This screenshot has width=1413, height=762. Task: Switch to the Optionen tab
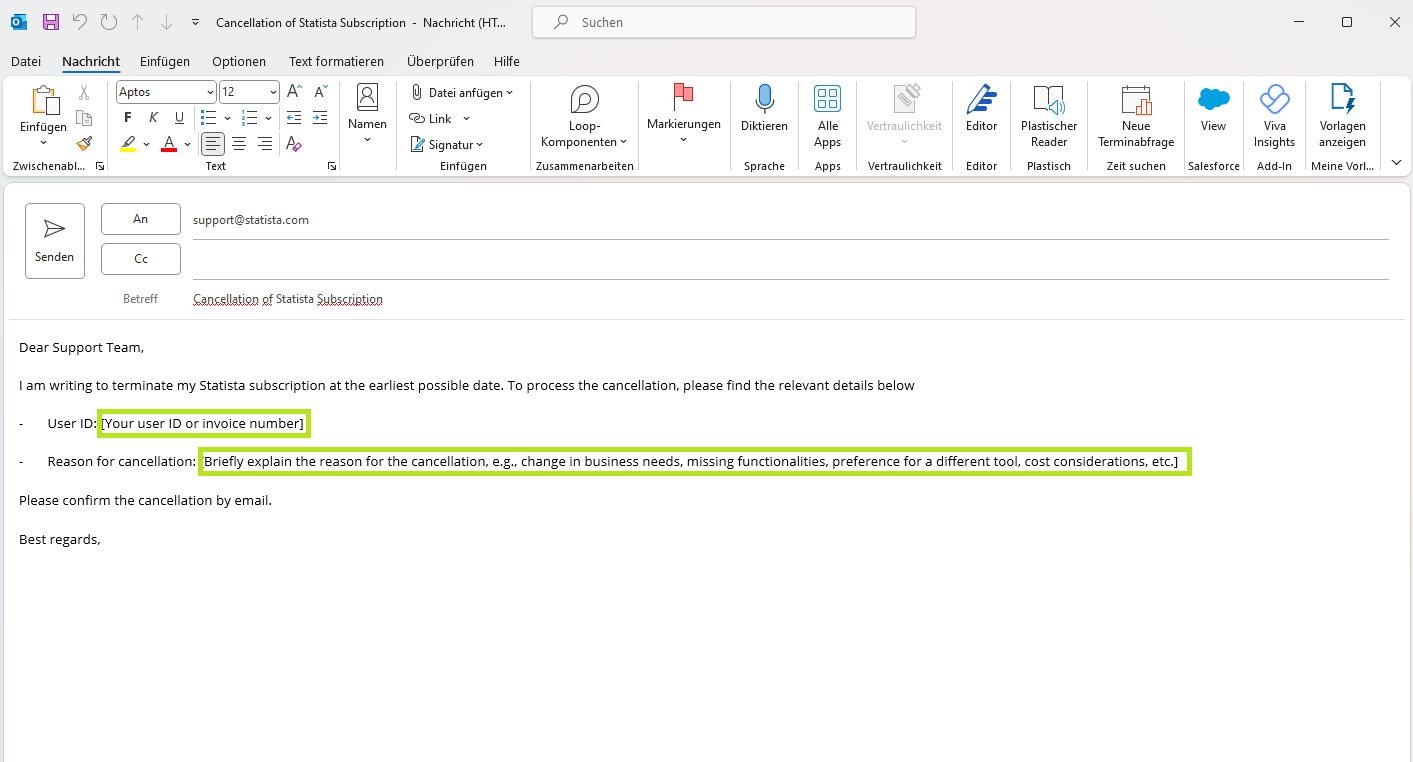tap(239, 61)
